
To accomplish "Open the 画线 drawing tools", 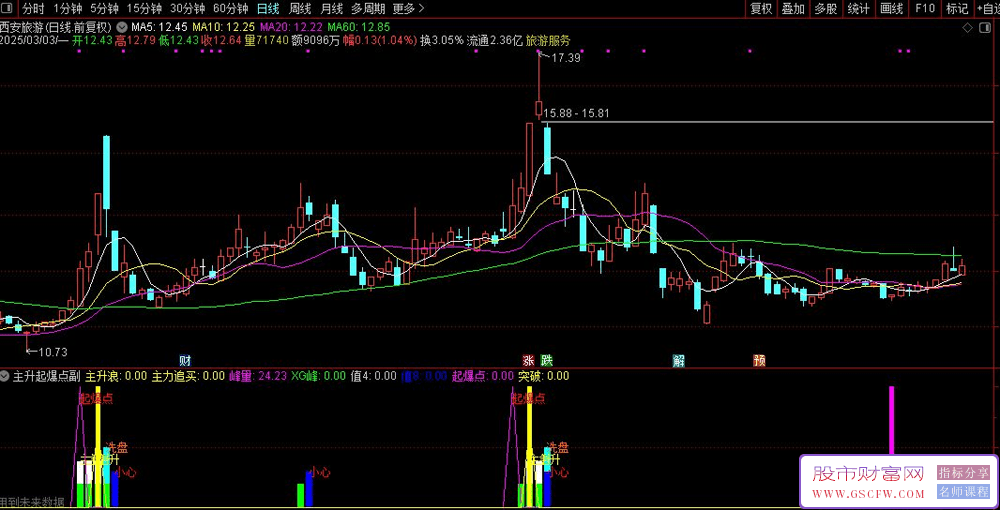I will (x=891, y=9).
